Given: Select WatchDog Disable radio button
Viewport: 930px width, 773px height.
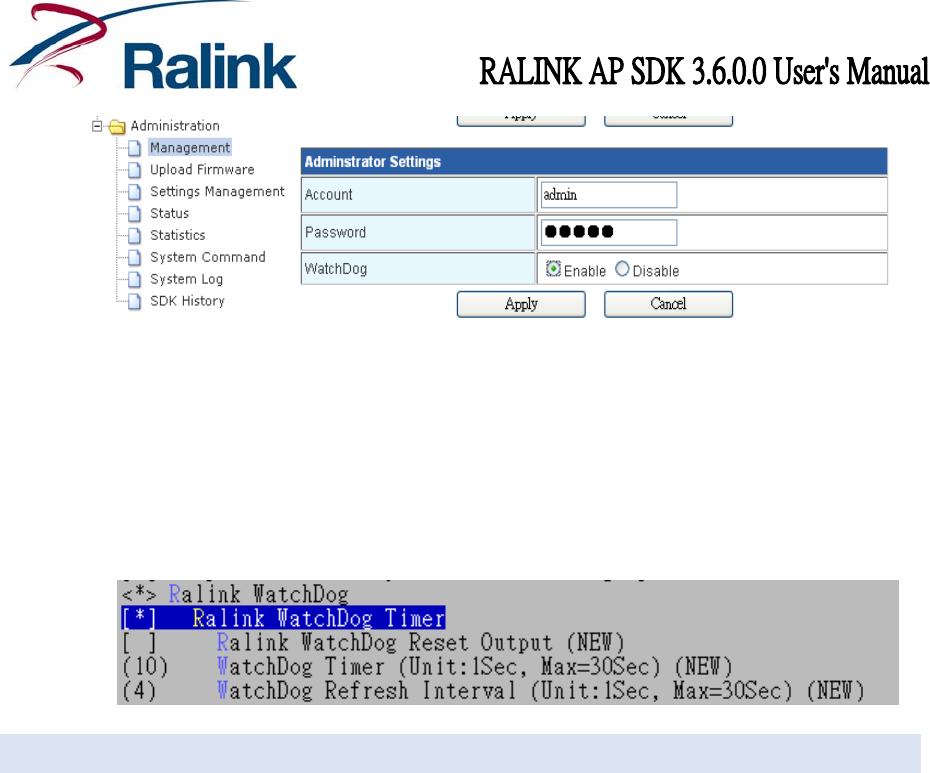Looking at the screenshot, I should click(622, 269).
